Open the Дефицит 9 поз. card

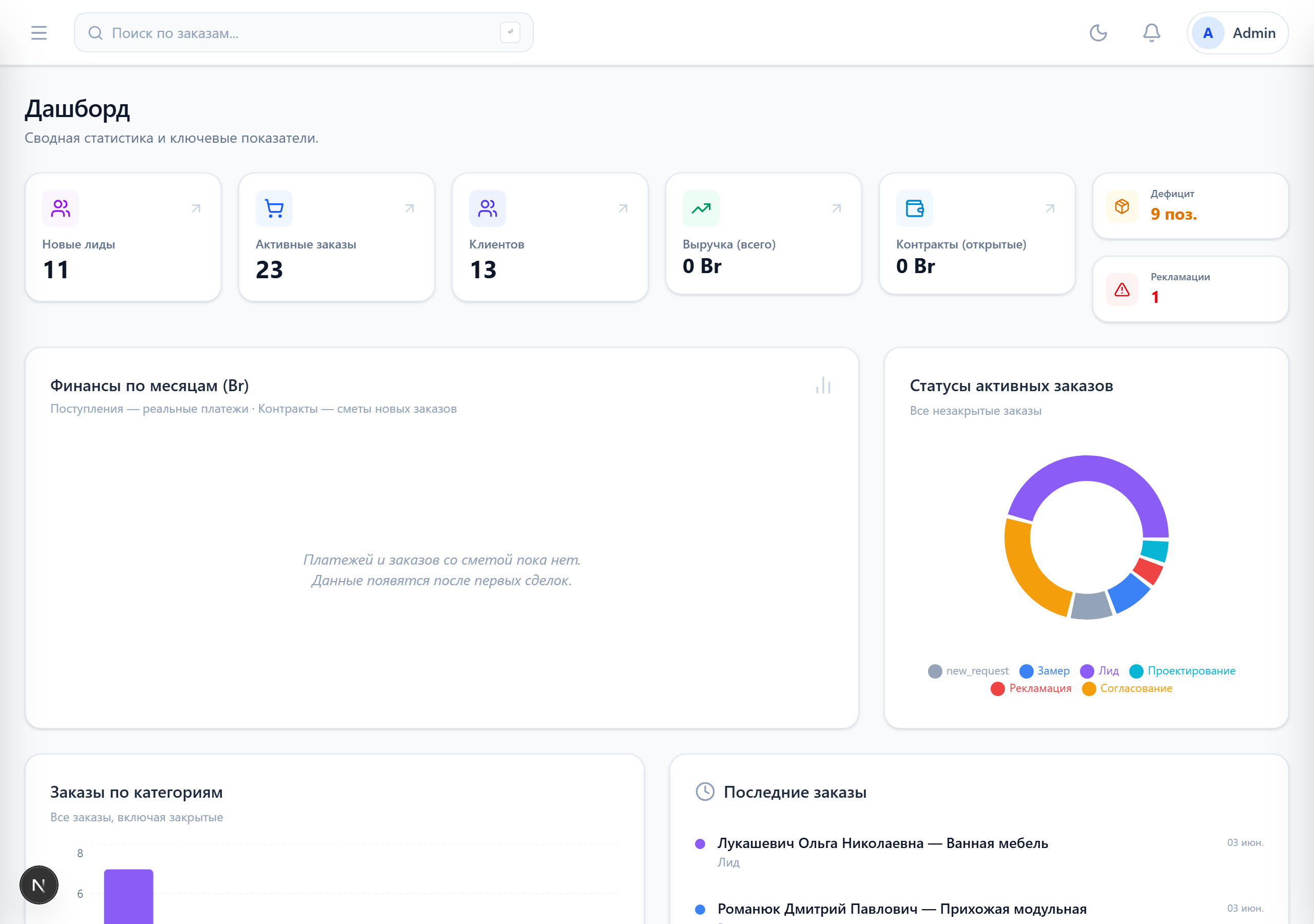(x=1190, y=206)
